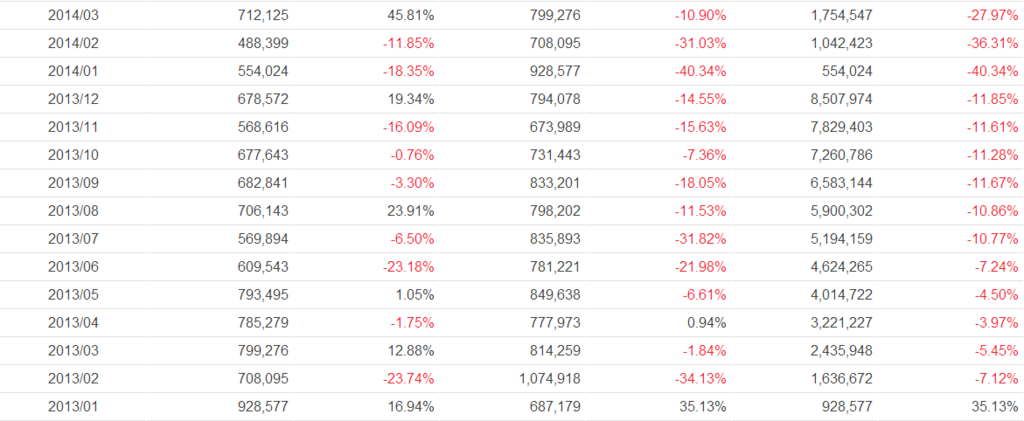Viewport: 1024px width, 421px height.
Task: Click the 2013/09 date cell
Action: (72, 183)
